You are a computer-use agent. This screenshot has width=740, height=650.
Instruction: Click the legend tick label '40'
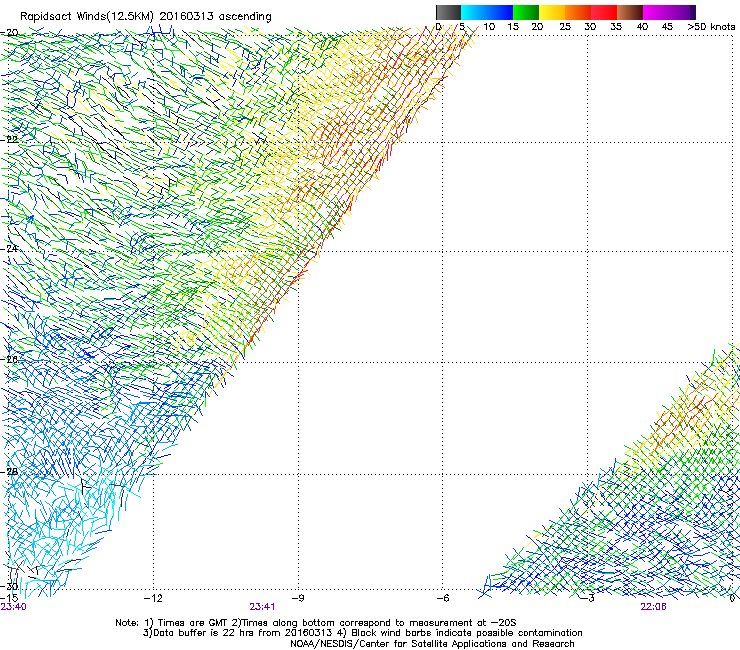(x=642, y=27)
